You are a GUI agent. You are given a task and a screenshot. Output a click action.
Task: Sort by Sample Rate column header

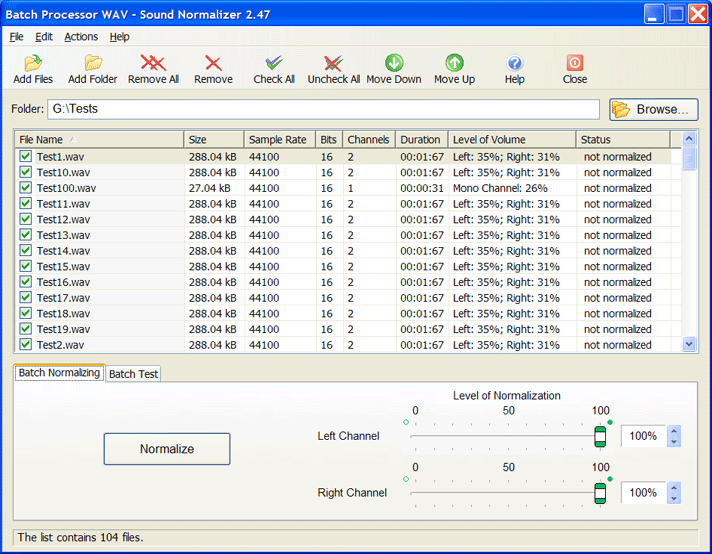(x=280, y=139)
